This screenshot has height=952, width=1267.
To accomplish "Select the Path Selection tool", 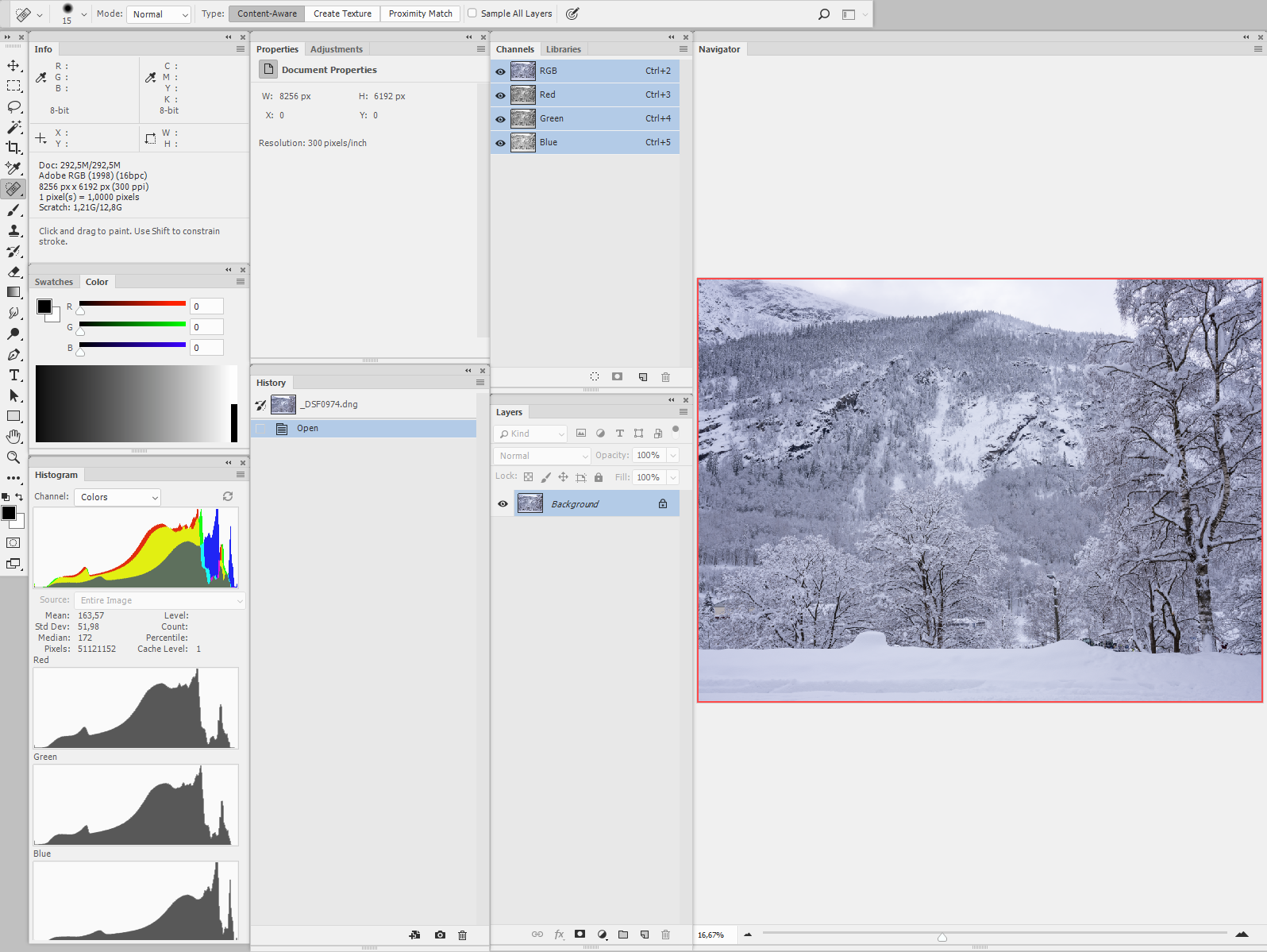I will (13, 395).
